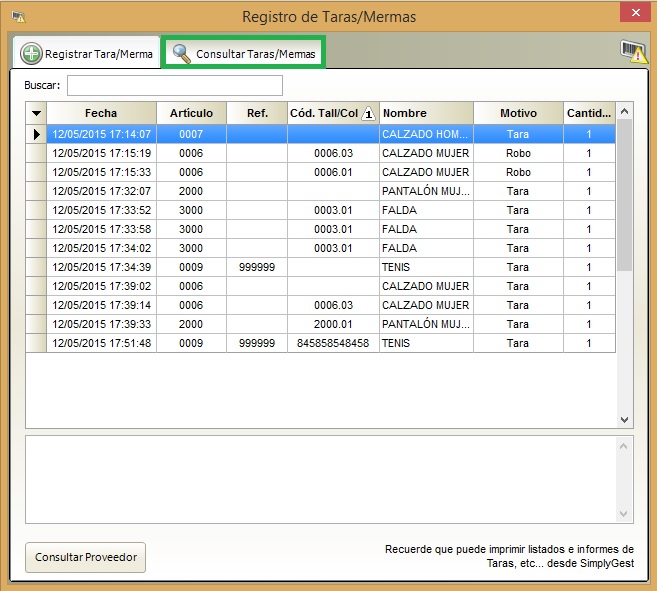657x591 pixels.
Task: Click code 2000.01 cell
Action: 333,324
